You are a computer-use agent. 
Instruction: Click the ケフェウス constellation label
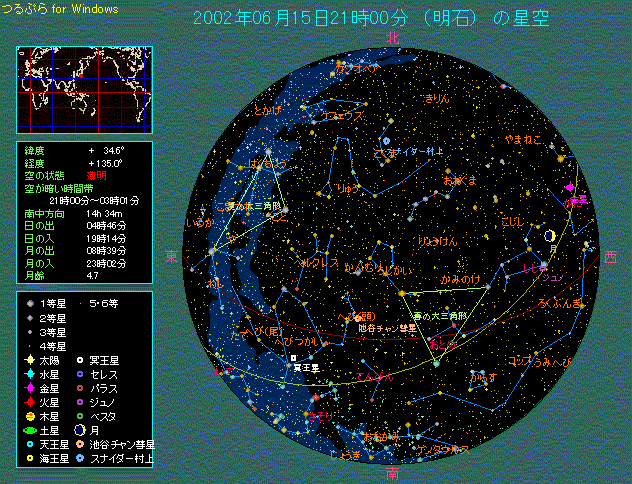(342, 116)
